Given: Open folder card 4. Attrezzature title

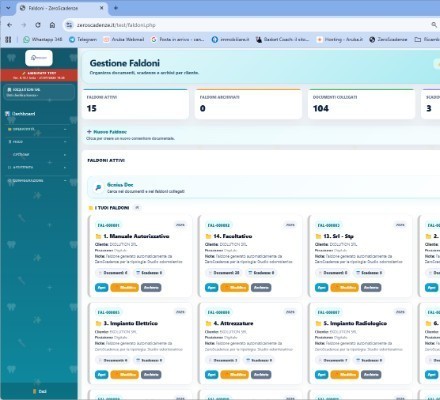Looking at the screenshot, I should pyautogui.click(x=233, y=323).
